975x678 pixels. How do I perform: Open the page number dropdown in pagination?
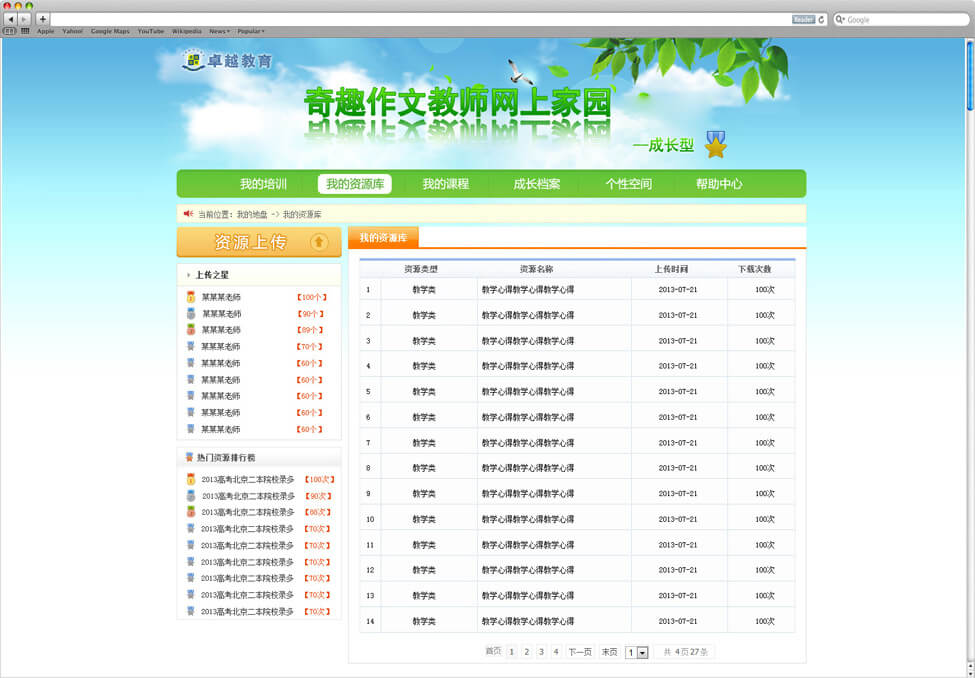point(642,652)
